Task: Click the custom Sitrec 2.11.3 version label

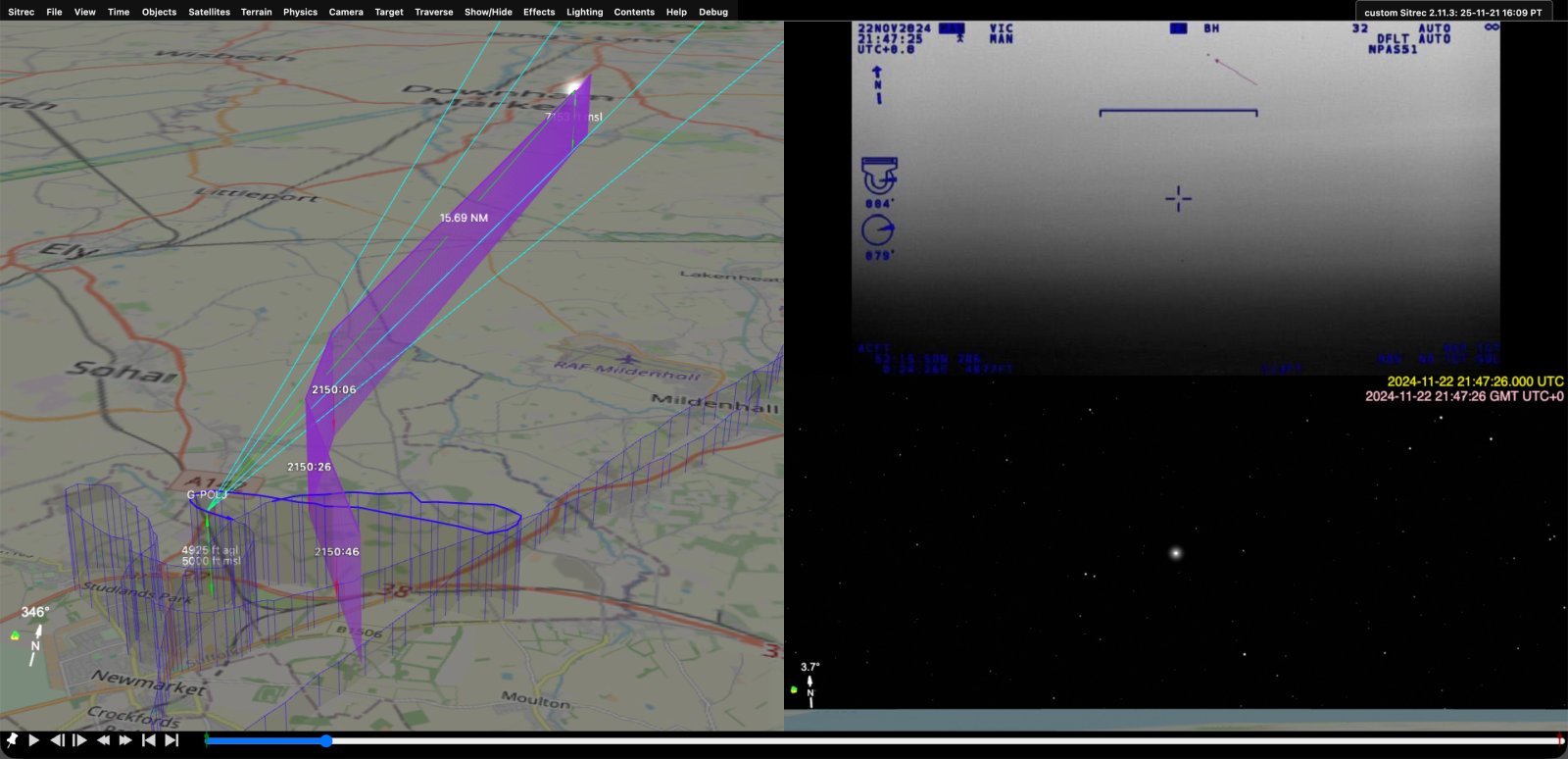Action: (1452, 13)
